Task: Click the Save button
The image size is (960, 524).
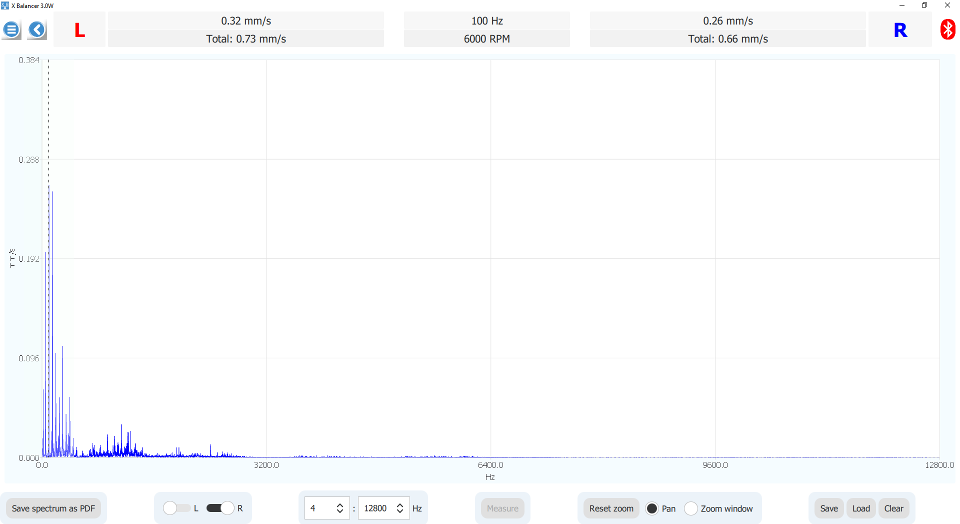Action: pos(829,508)
